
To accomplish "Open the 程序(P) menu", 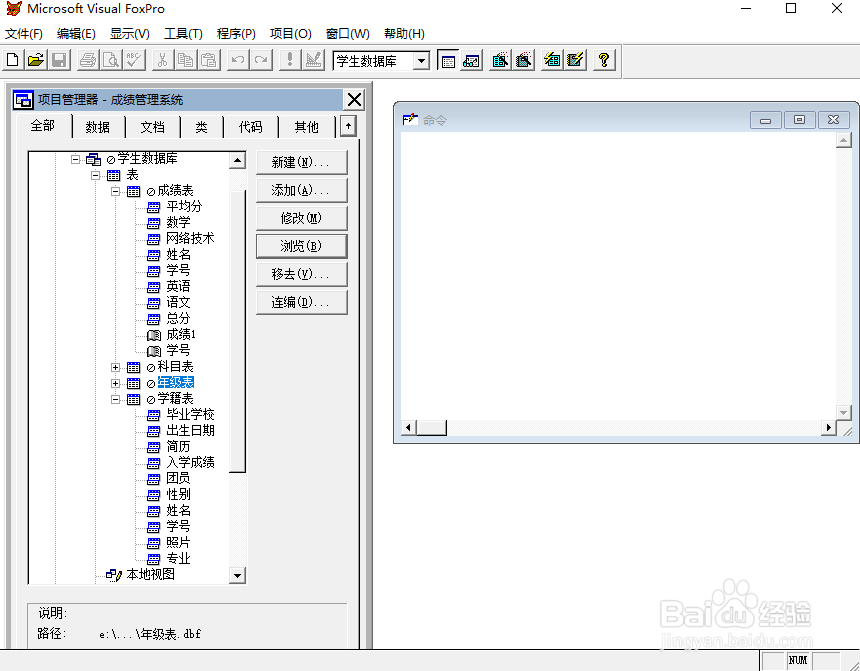I will (x=236, y=33).
